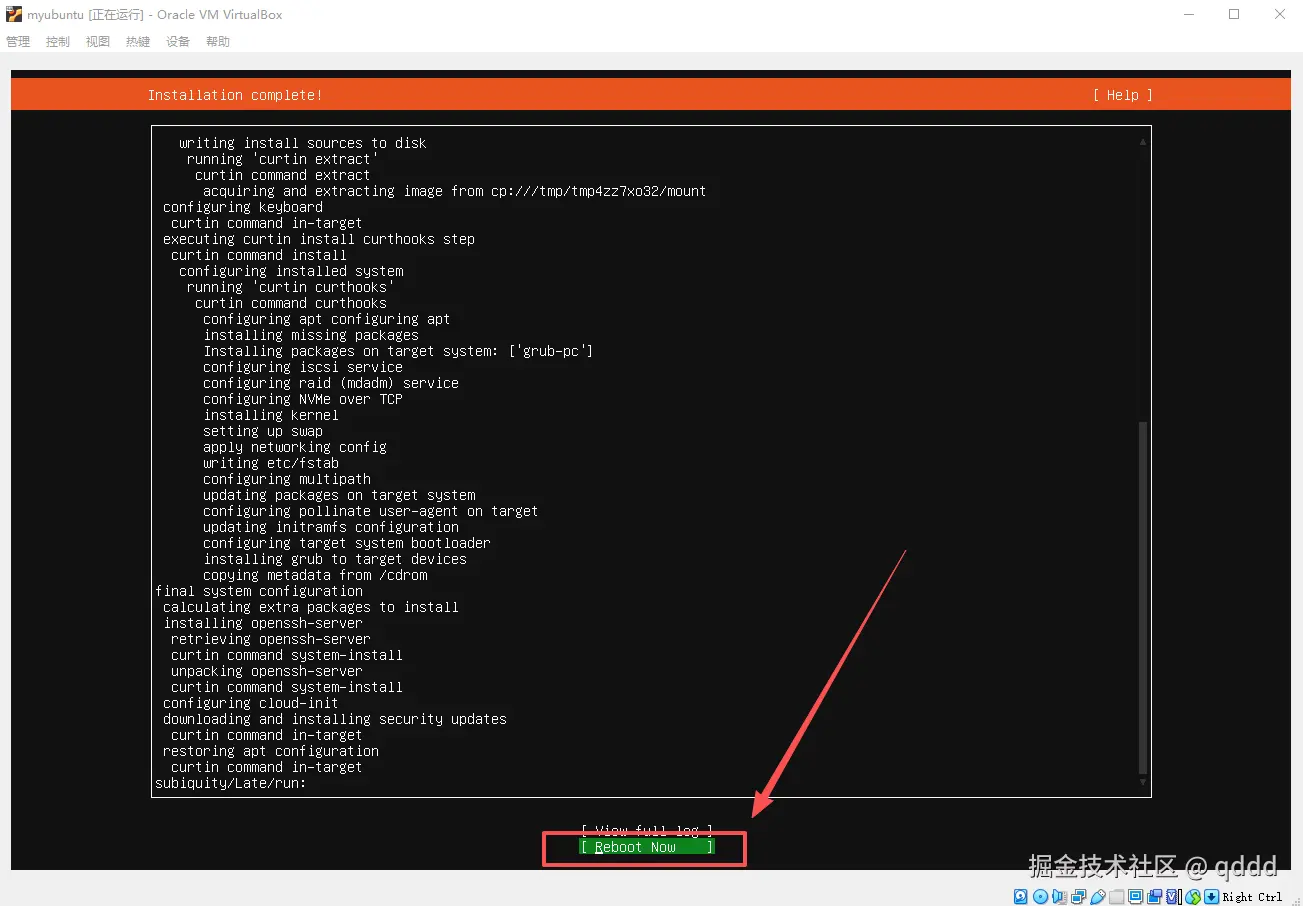Click the 'installing kernel' log line
1303x906 pixels.
[x=271, y=415]
